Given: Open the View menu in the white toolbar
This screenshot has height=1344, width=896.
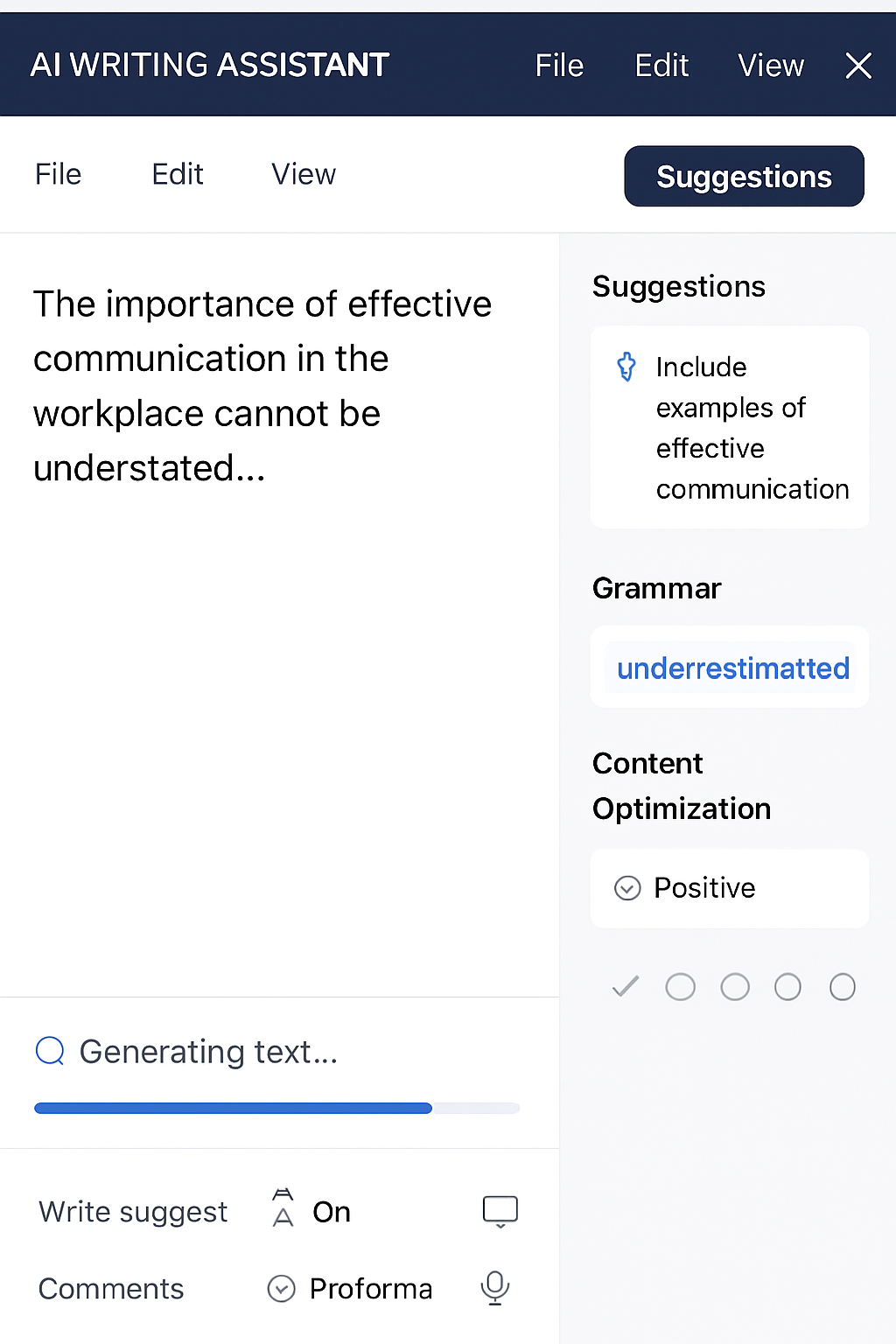Looking at the screenshot, I should (x=304, y=174).
